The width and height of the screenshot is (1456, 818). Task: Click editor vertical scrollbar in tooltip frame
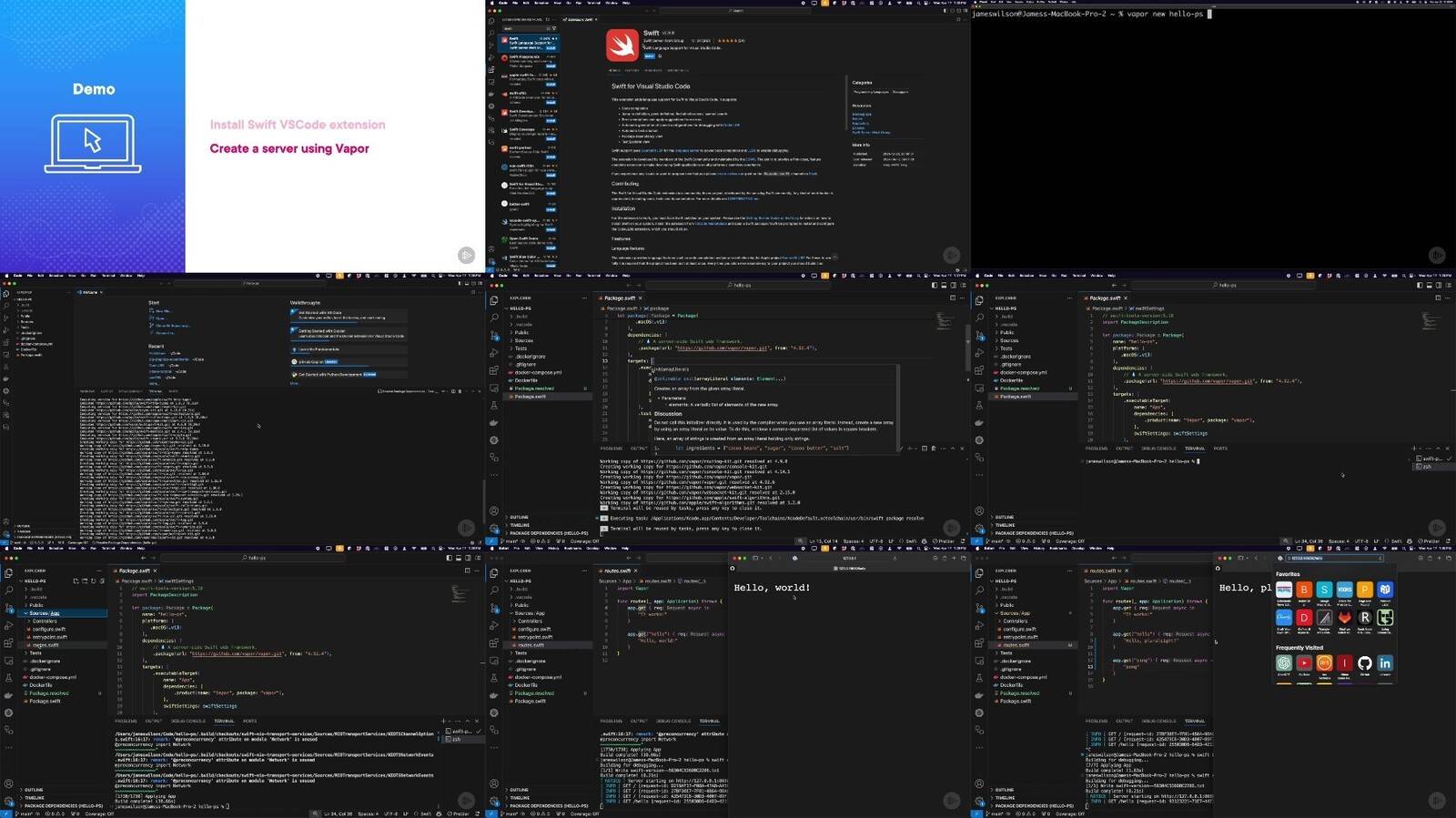tap(968, 348)
